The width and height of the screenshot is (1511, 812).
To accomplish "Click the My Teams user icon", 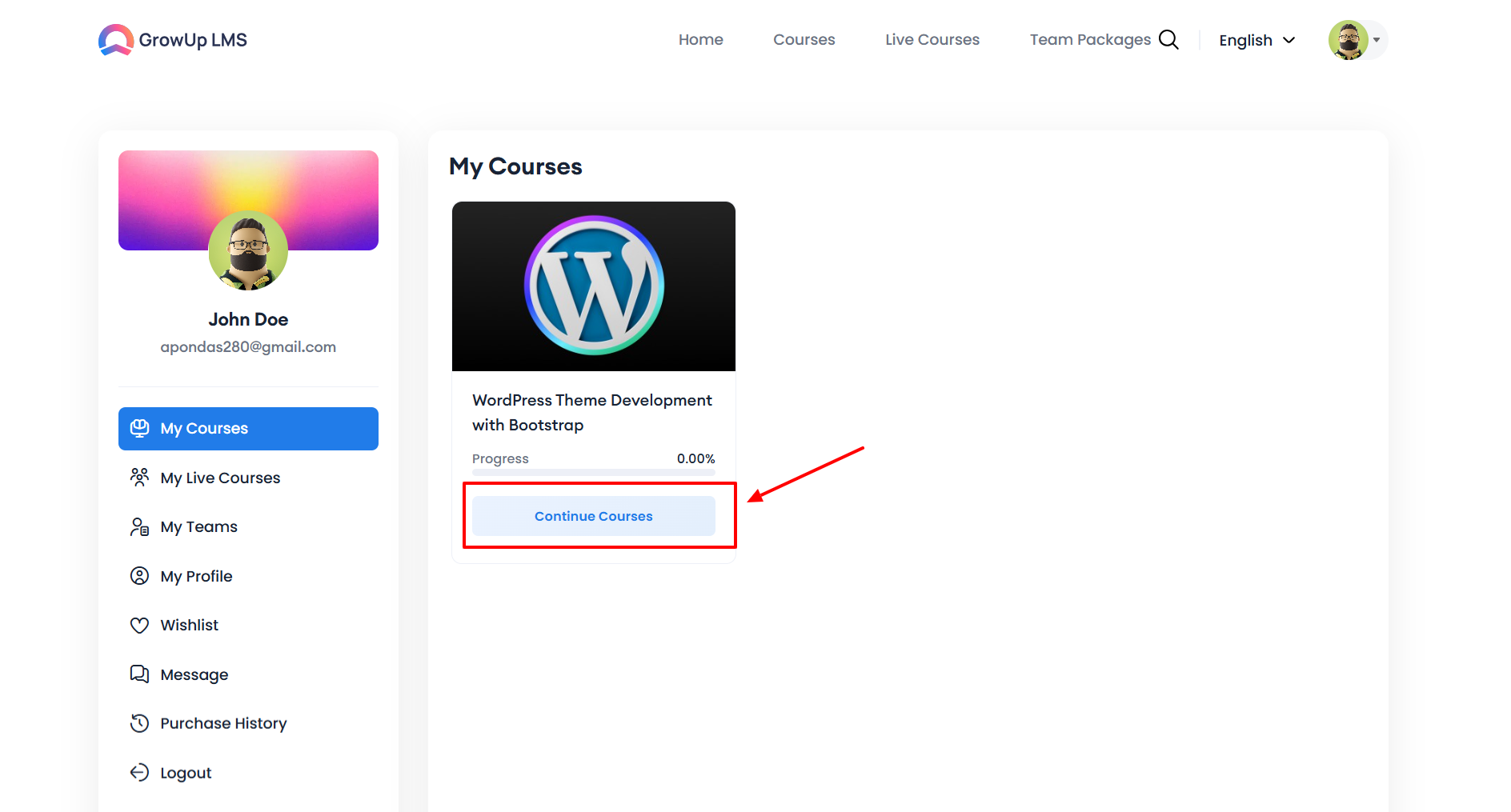I will (x=139, y=526).
